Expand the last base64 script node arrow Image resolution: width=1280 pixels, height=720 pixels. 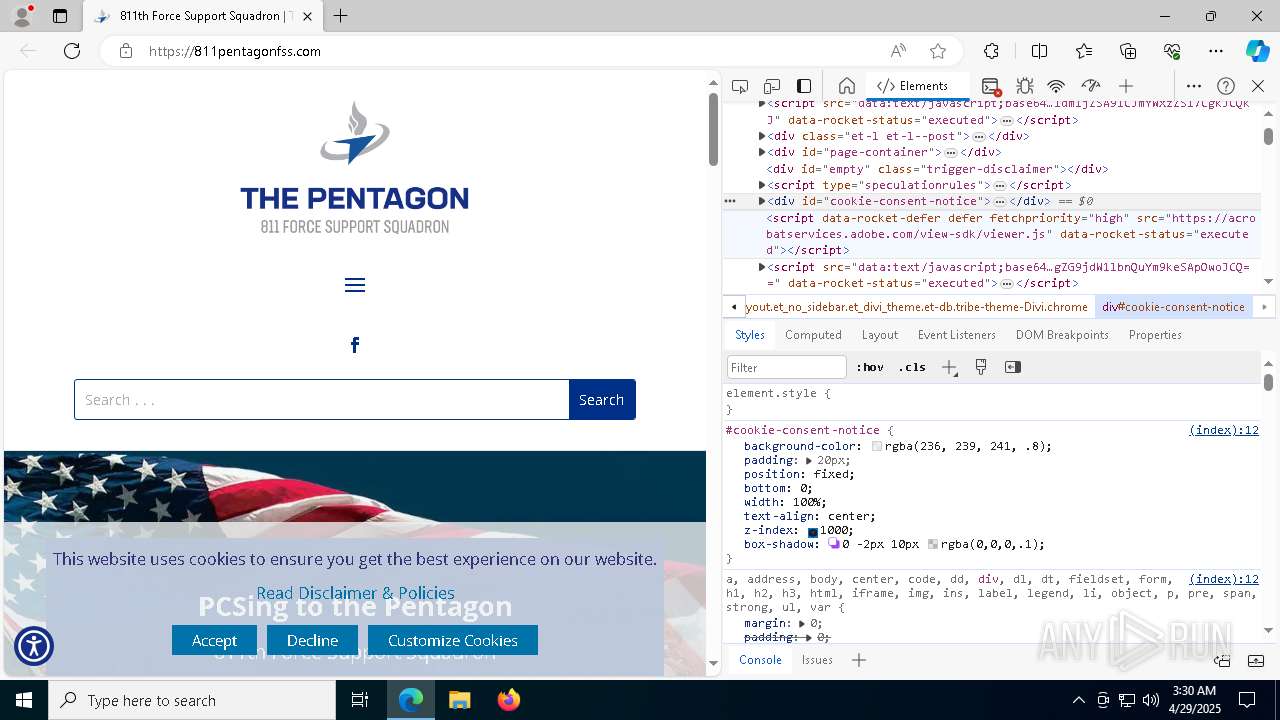click(x=762, y=267)
